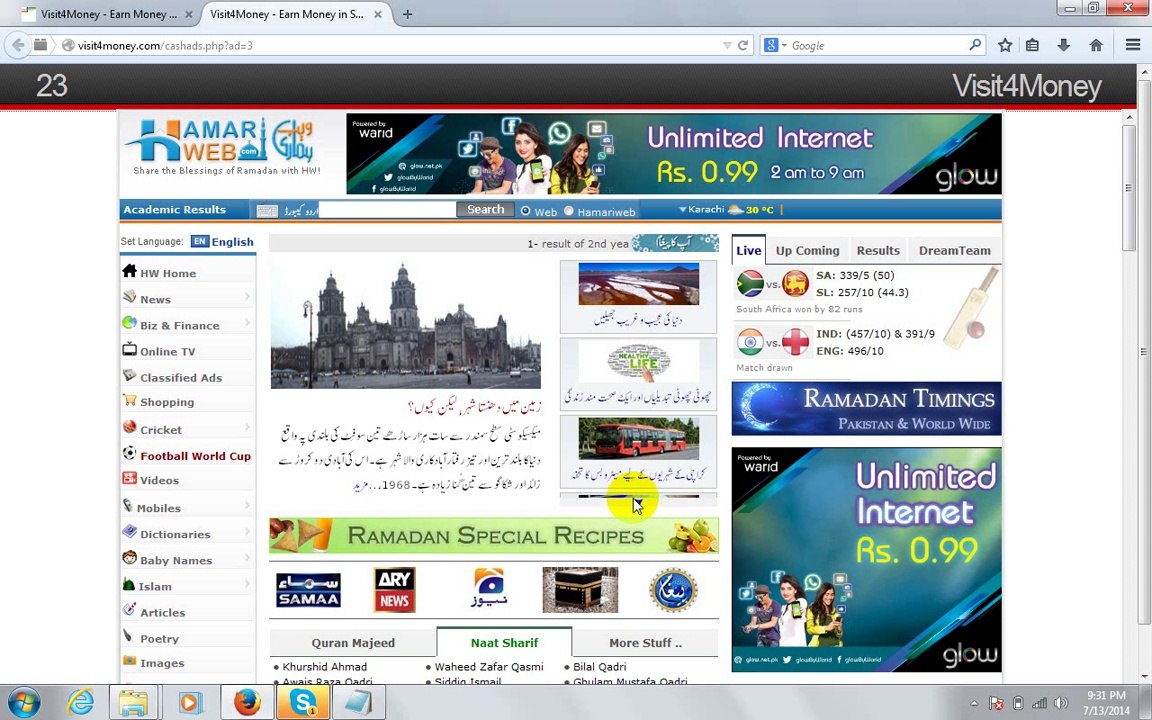Open the Karachi weather city dropdown
The height and width of the screenshot is (720, 1152).
[702, 209]
